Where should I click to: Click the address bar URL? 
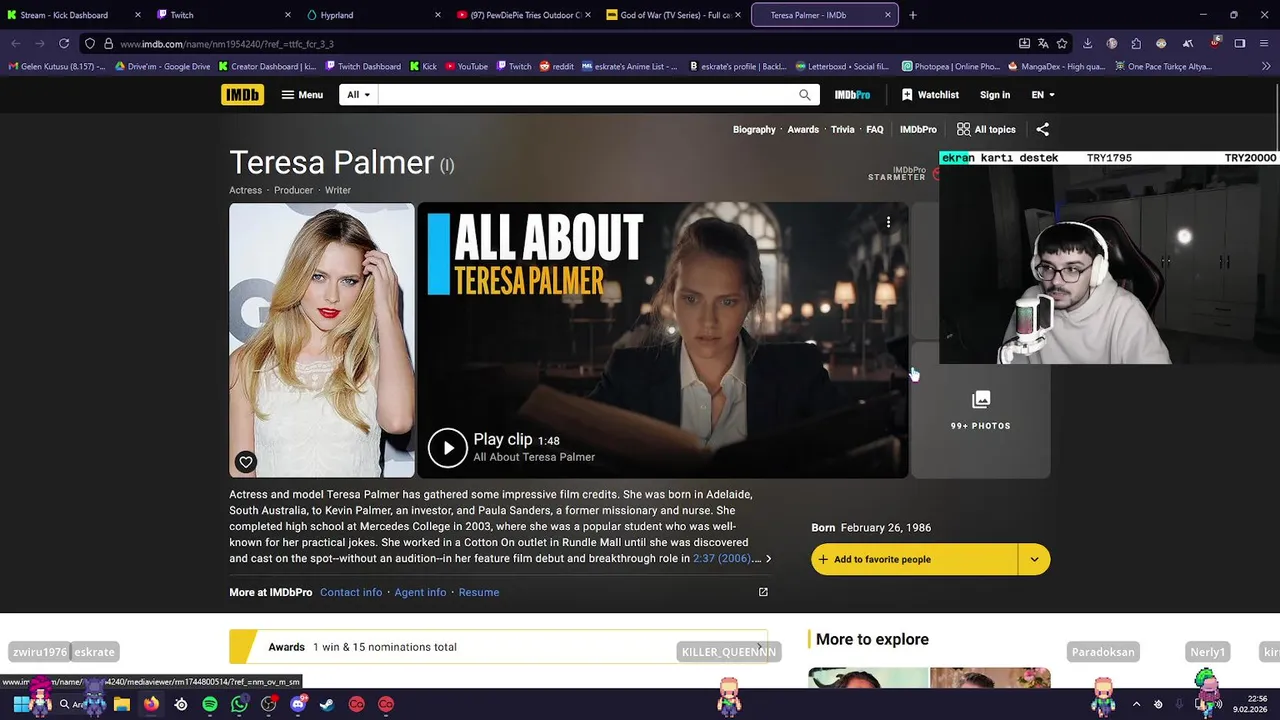coord(227,44)
